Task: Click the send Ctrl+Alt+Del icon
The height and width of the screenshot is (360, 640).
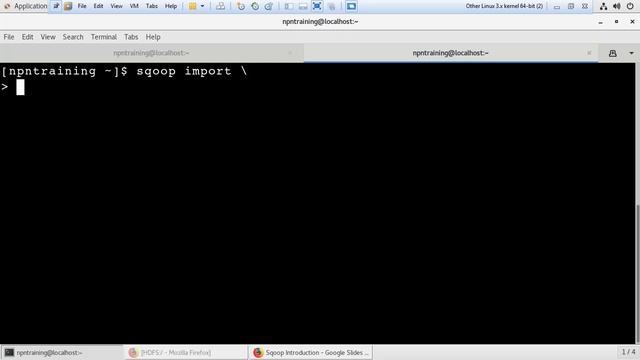Action: click(x=220, y=6)
